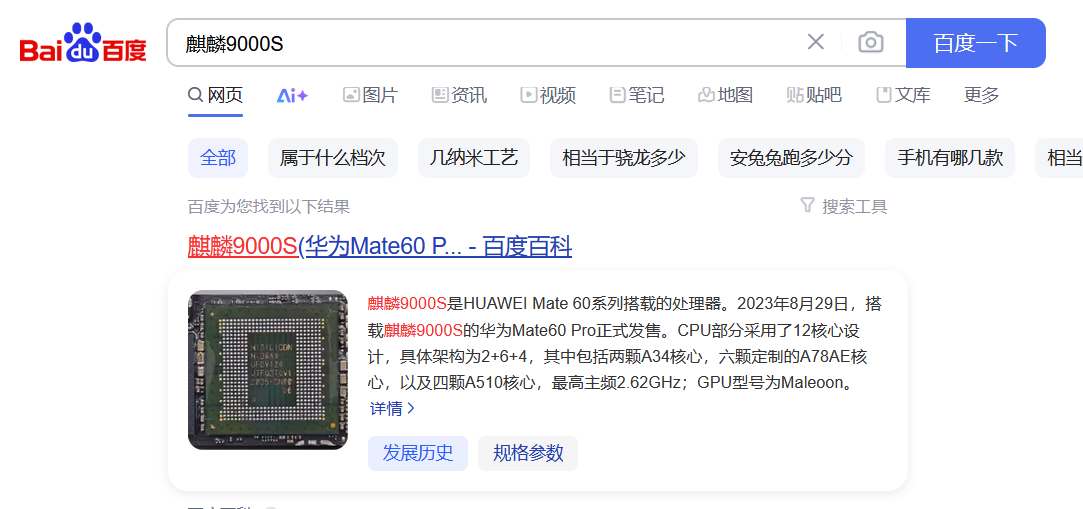This screenshot has height=509, width=1083.
Task: Select the 手机有哪几款 suggestion chip
Action: pyautogui.click(x=950, y=158)
